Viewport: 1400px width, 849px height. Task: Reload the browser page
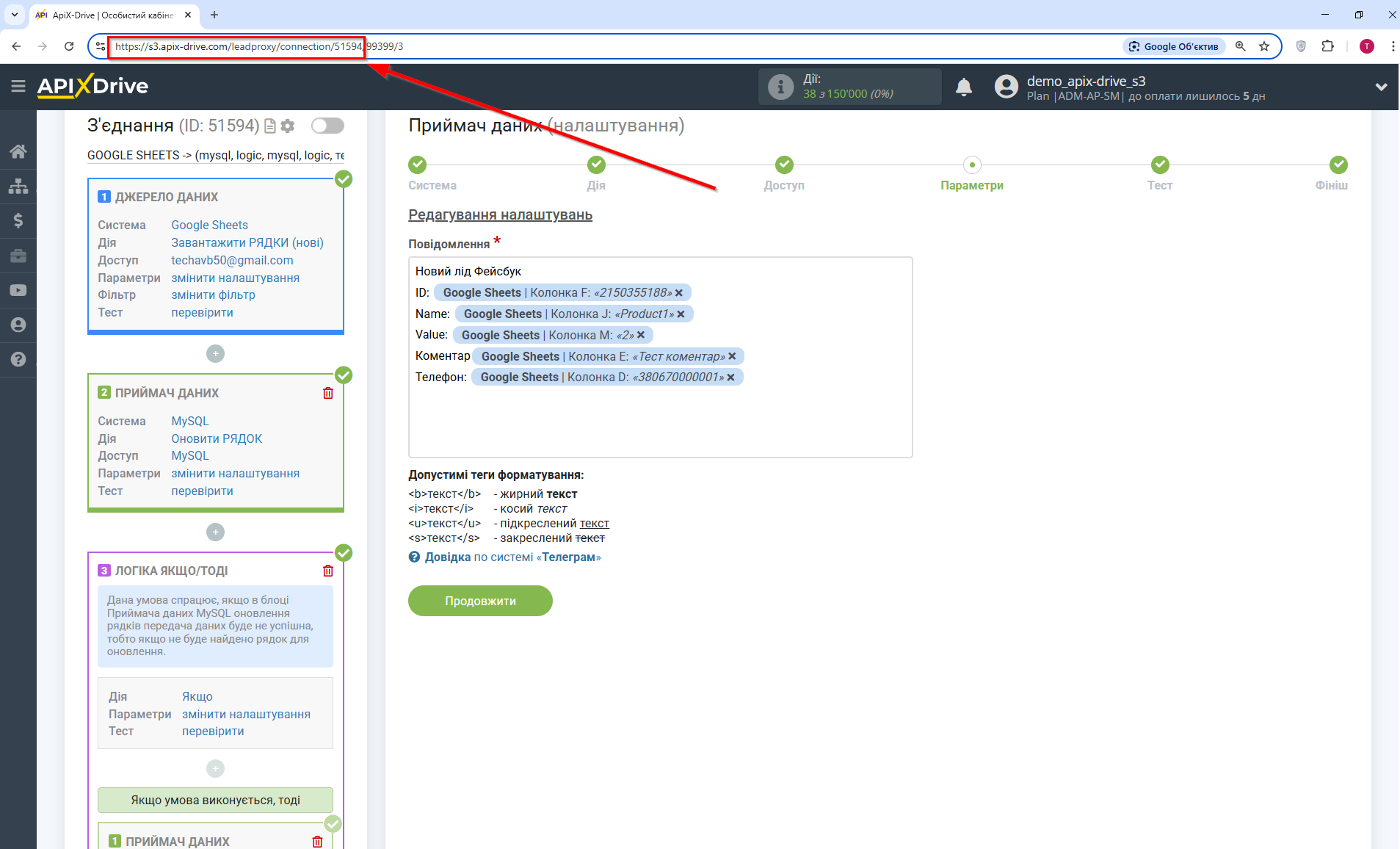tap(69, 46)
